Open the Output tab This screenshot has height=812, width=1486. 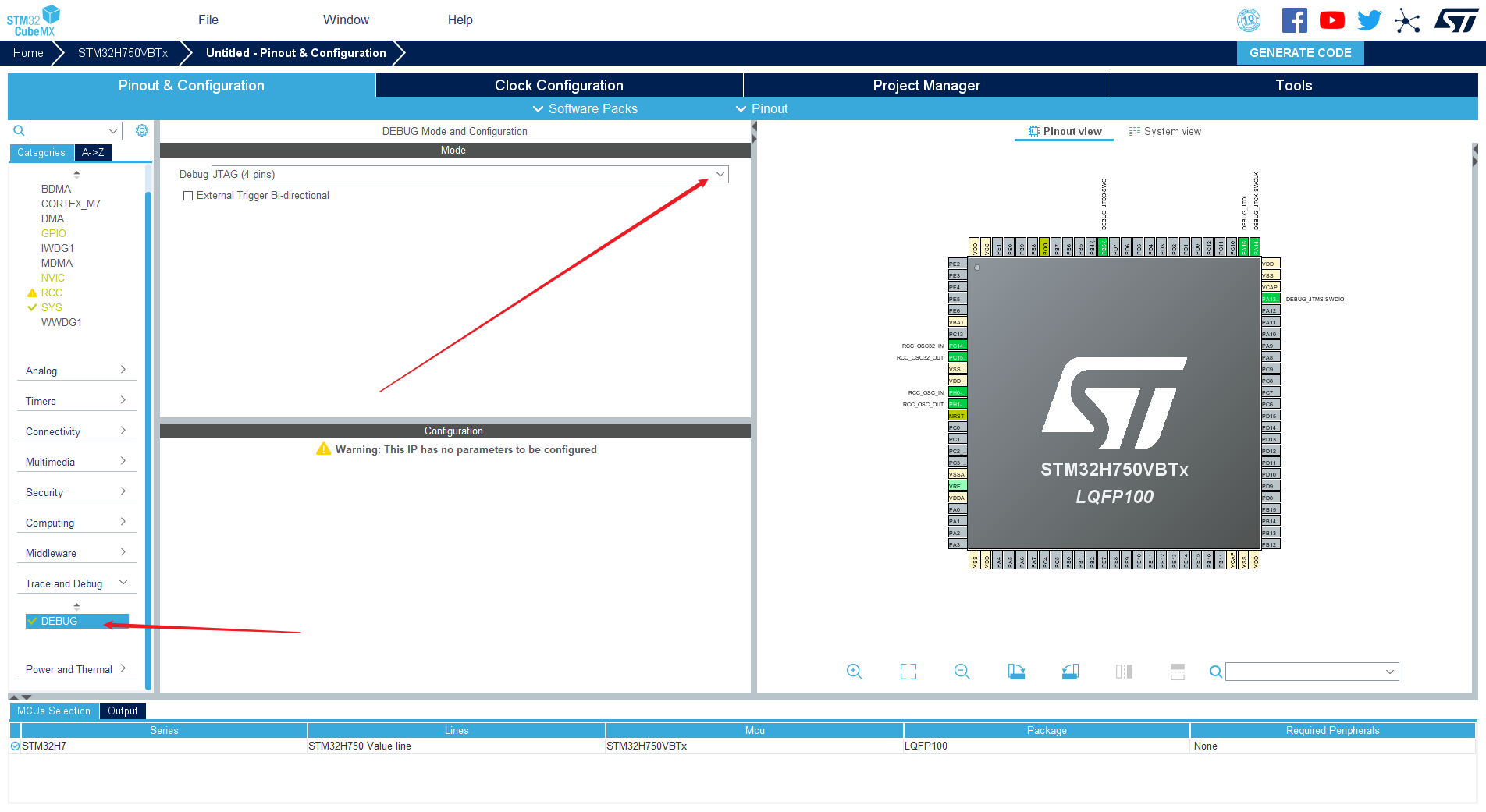click(123, 711)
